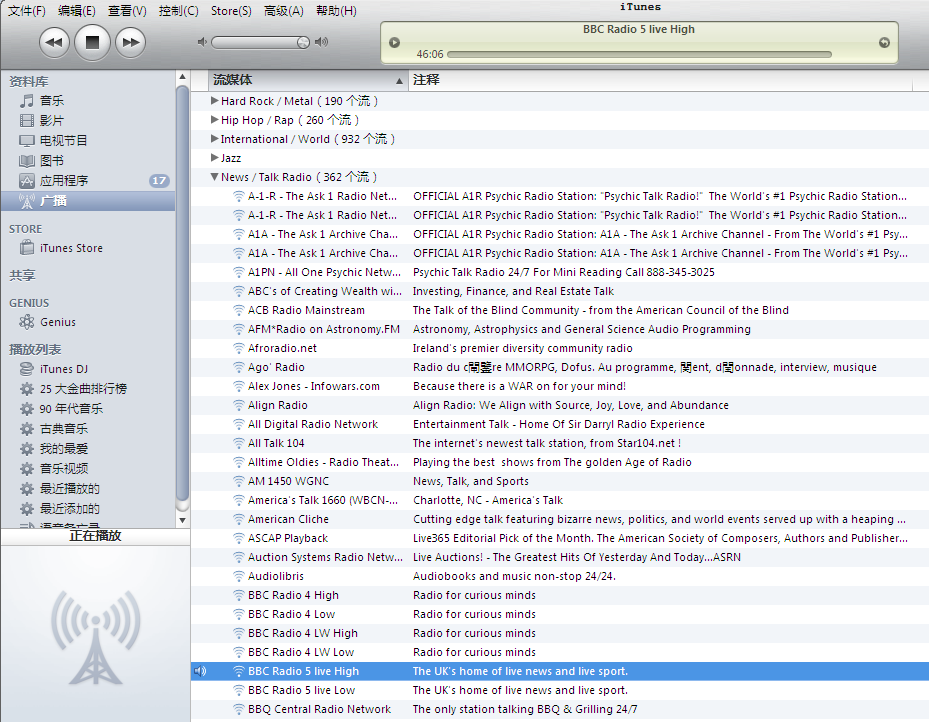The image size is (929, 722).
Task: Click the radio tower artwork thumbnail
Action: [95, 637]
